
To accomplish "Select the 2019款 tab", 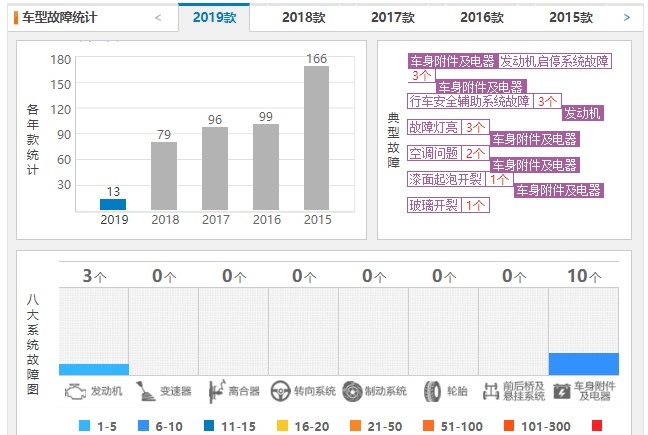I will 214,17.
